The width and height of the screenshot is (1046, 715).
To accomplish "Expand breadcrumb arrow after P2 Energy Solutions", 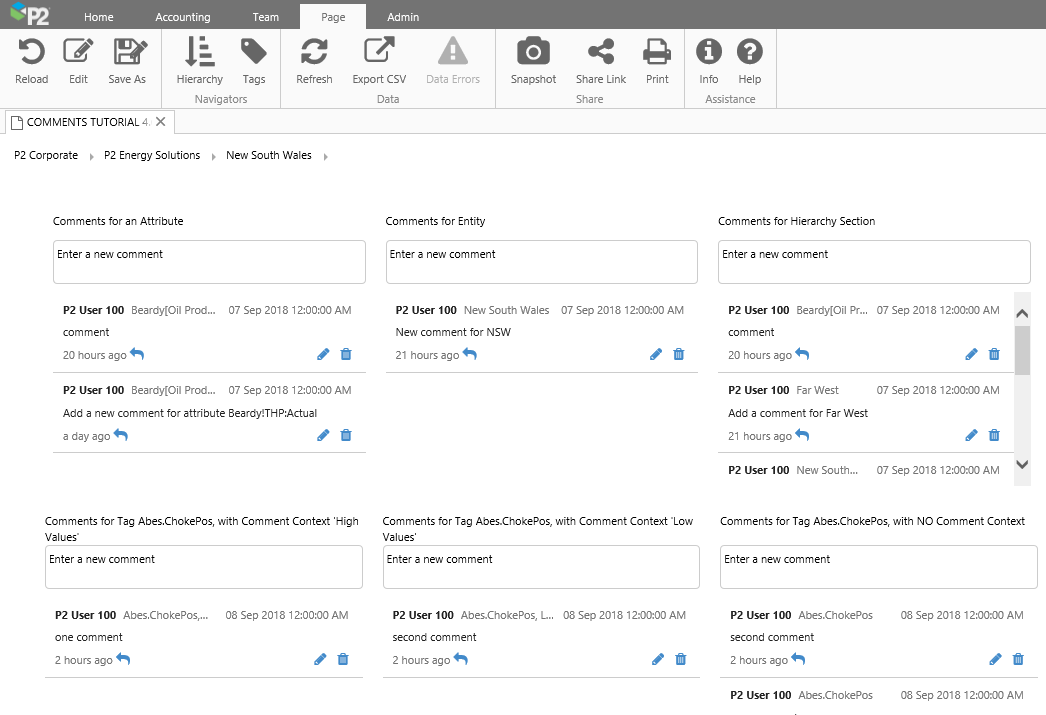I will pyautogui.click(x=213, y=157).
